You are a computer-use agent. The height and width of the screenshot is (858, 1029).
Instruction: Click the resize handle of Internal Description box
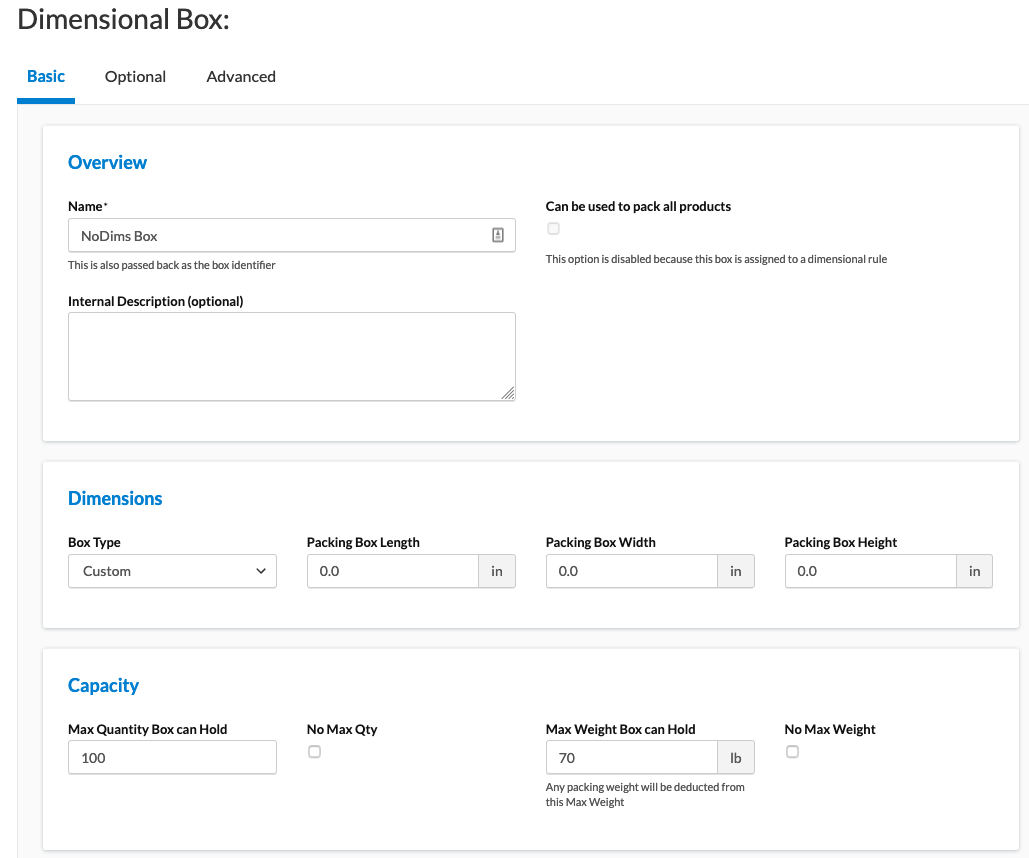click(x=508, y=393)
